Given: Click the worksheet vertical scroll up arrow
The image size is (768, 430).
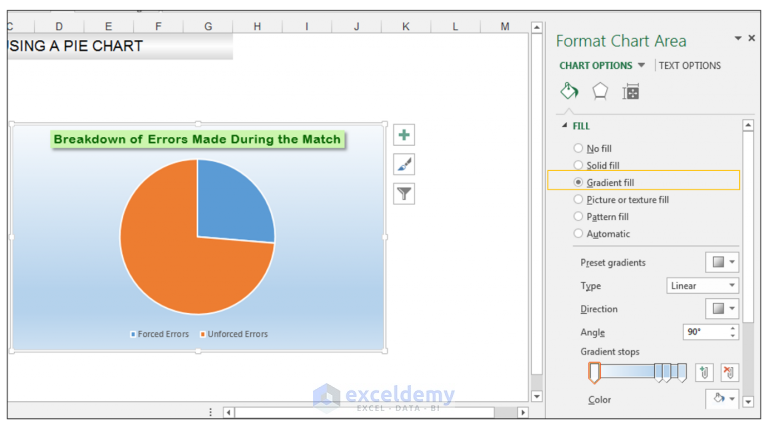Looking at the screenshot, I should click(537, 27).
